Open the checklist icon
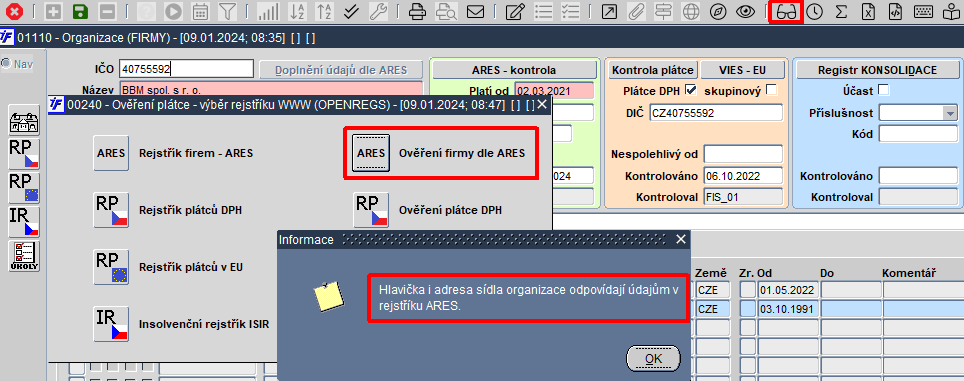This screenshot has height=381, width=964. point(571,11)
